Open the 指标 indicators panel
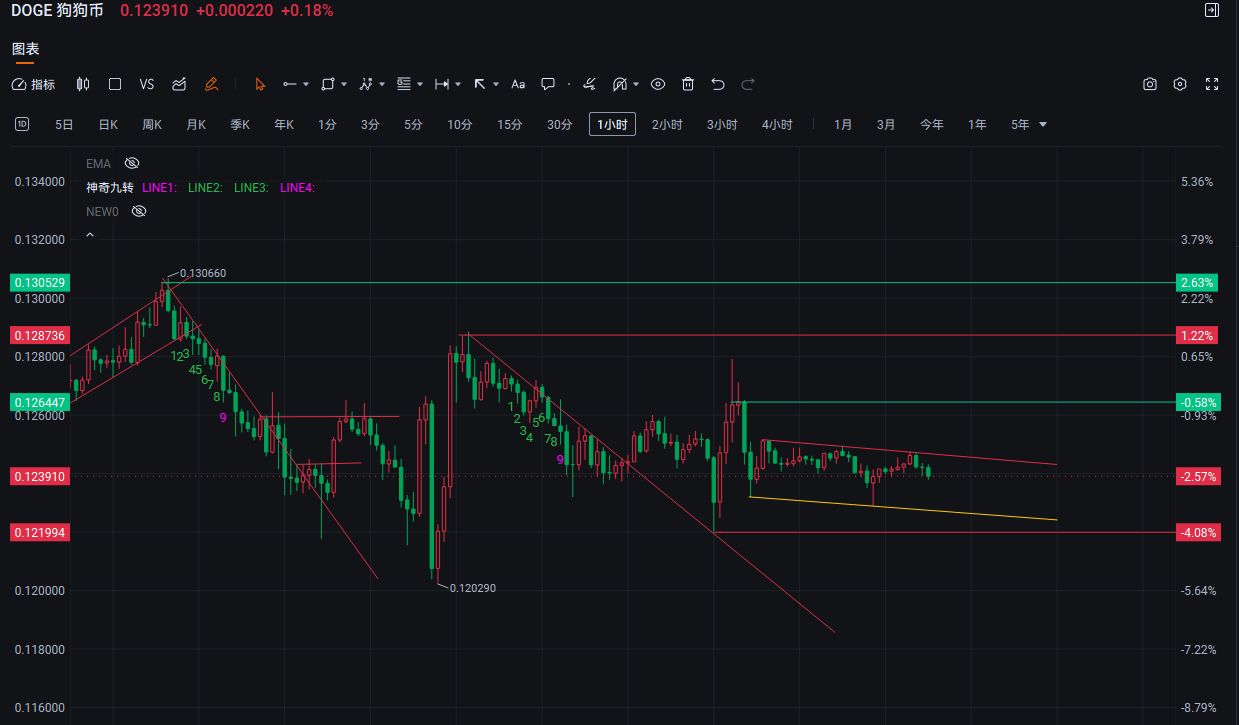1239x725 pixels. coord(33,85)
